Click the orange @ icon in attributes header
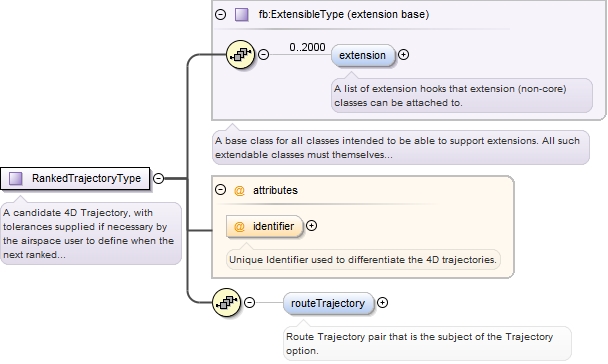Viewport: 608px width, 364px height. coord(239,190)
